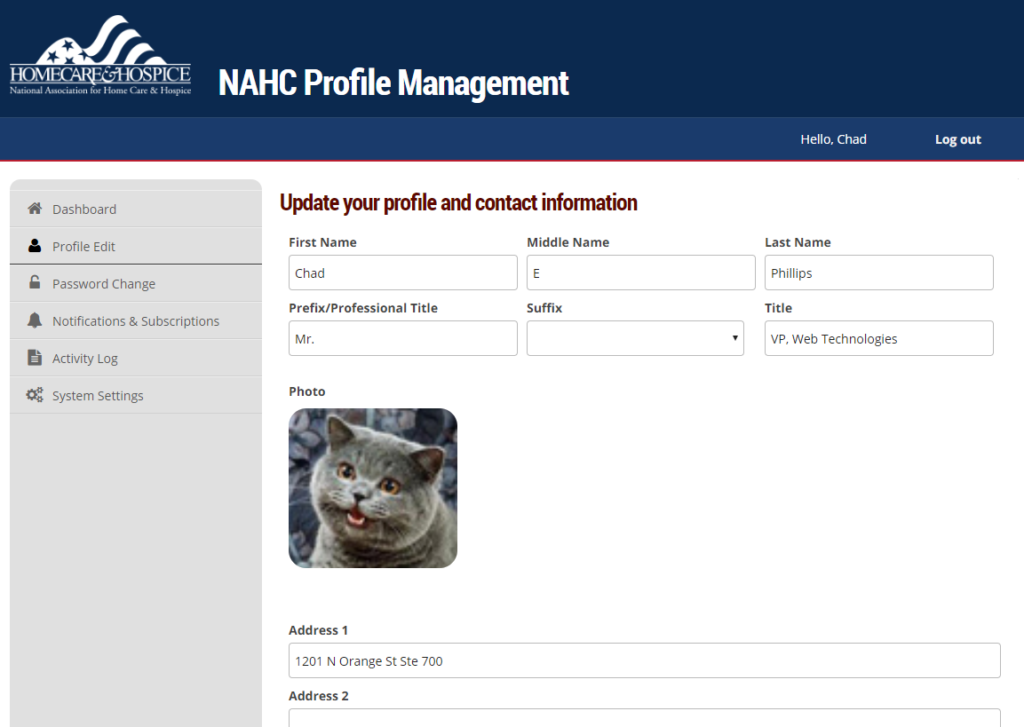1024x727 pixels.
Task: Click the Password Change padlock icon
Action: click(x=35, y=283)
